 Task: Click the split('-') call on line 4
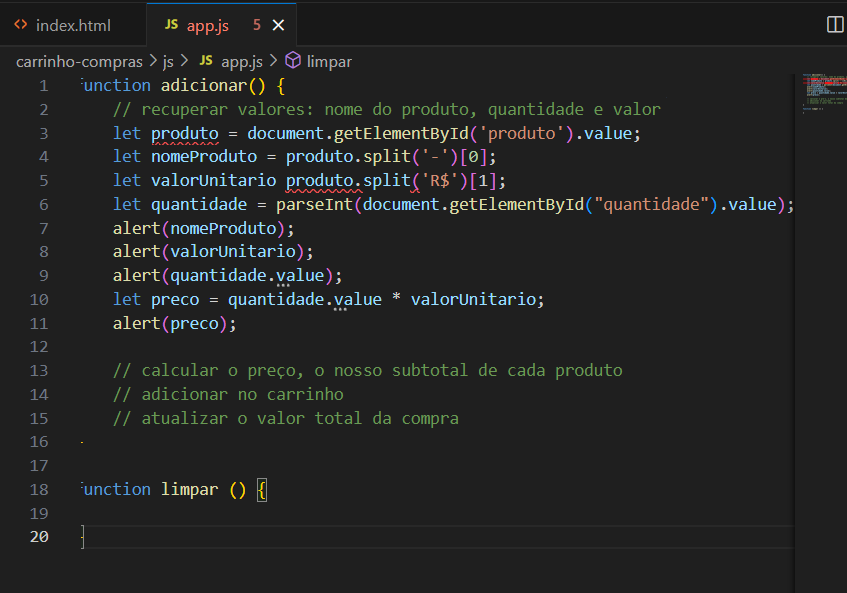410,157
